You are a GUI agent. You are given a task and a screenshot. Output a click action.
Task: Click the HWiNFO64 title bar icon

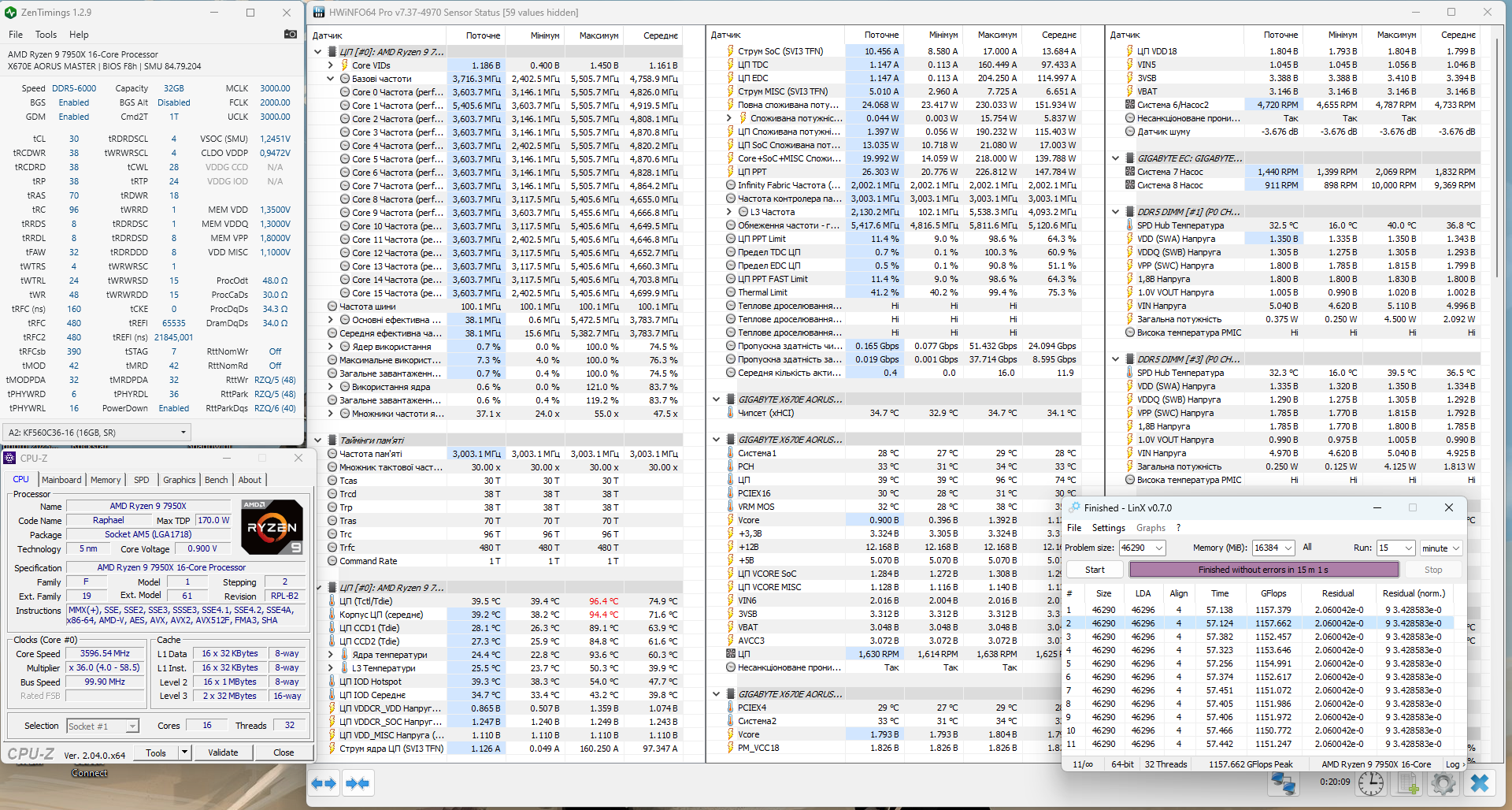point(319,13)
